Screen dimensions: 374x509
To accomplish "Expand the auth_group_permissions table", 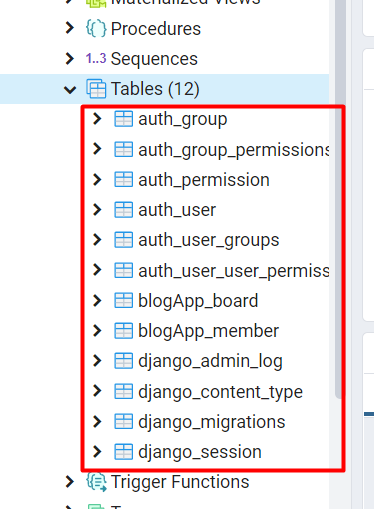I will (97, 149).
